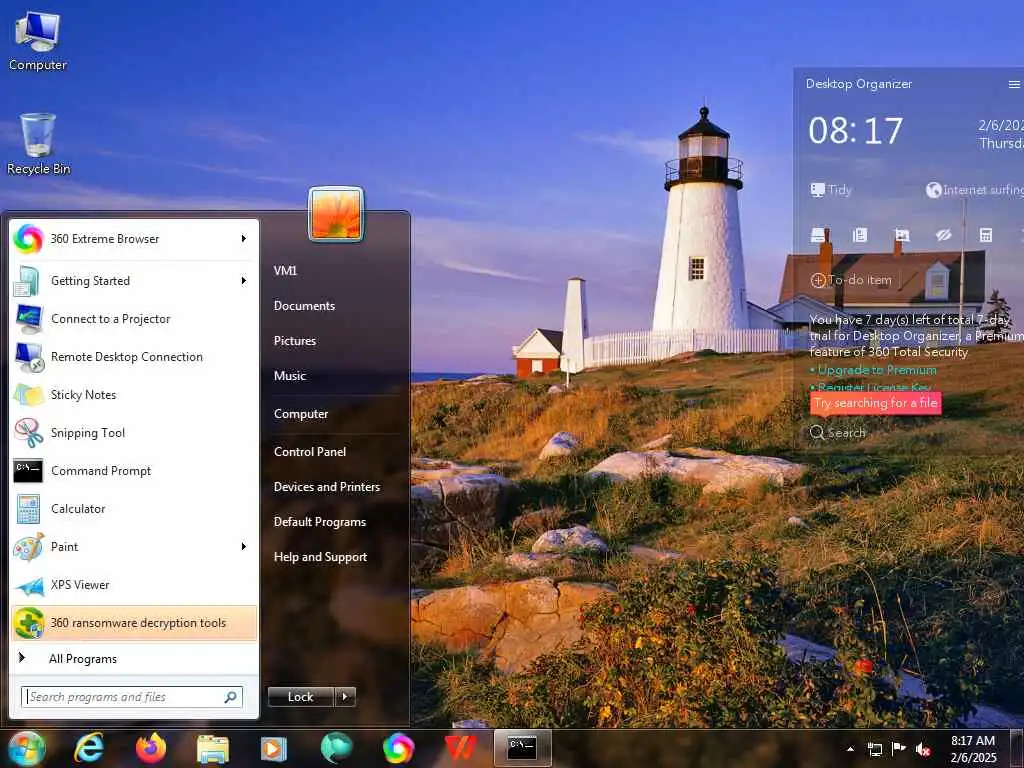The image size is (1024, 768).
Task: Launch Firefox from the taskbar
Action: 151,748
